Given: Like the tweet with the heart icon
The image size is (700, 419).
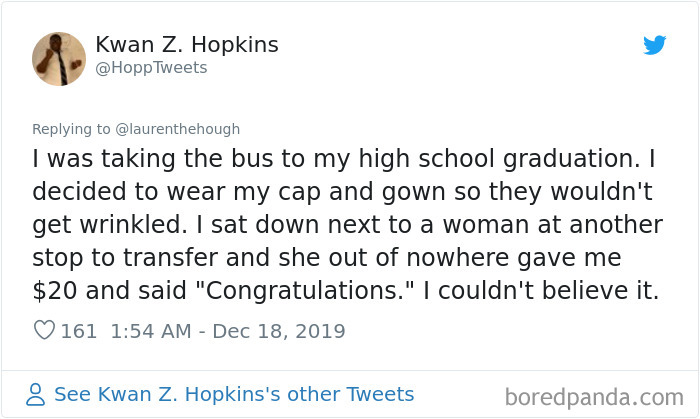Looking at the screenshot, I should tap(44, 331).
